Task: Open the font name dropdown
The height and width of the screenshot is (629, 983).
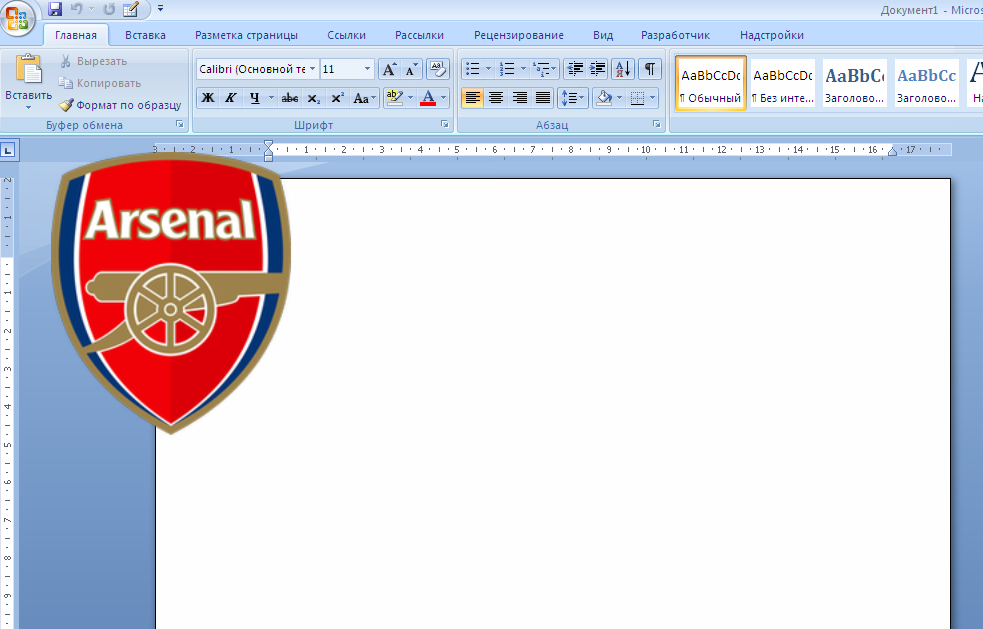Action: (x=312, y=69)
